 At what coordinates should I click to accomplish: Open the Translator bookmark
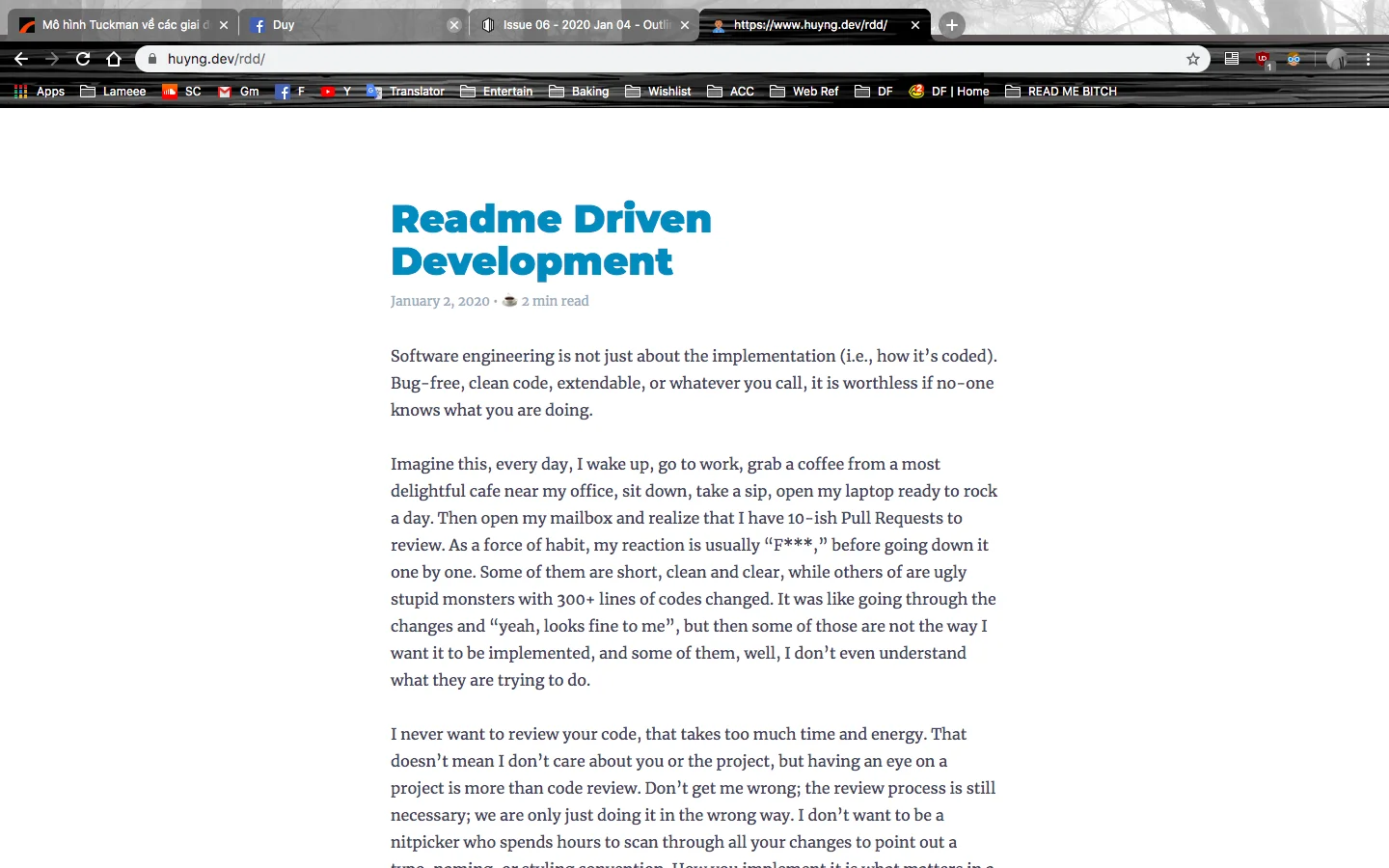(405, 92)
